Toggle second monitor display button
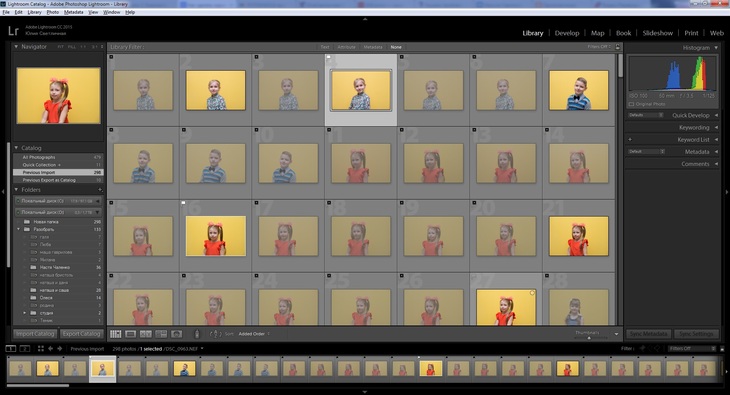Image resolution: width=730 pixels, height=395 pixels. click(x=25, y=348)
